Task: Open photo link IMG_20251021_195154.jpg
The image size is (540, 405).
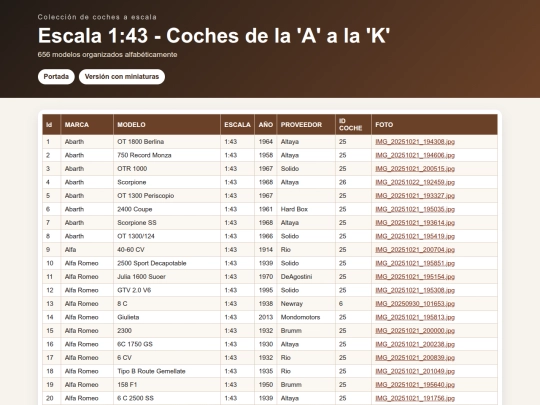Action: (415, 277)
